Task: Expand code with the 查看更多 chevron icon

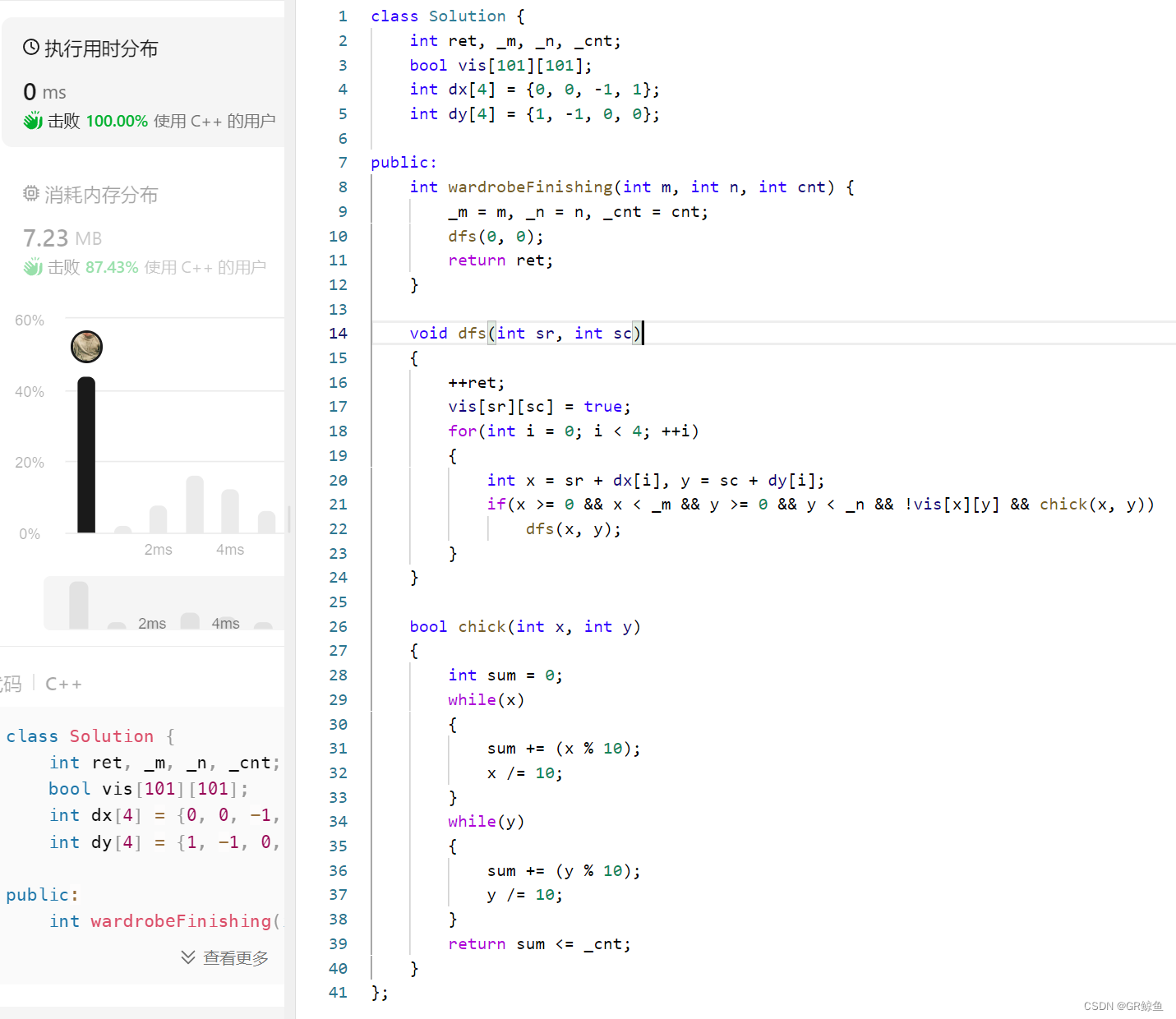Action: pos(188,957)
